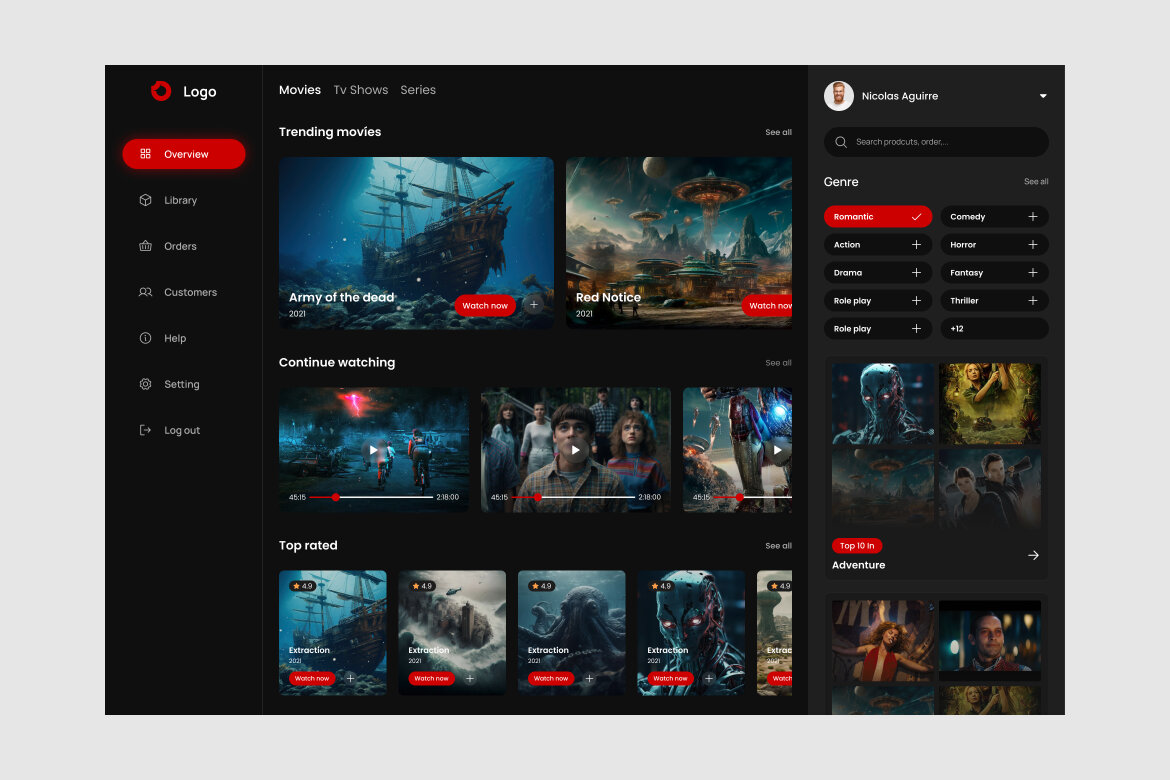Open the Orders sidebar item
This screenshot has width=1170, height=780.
168,246
